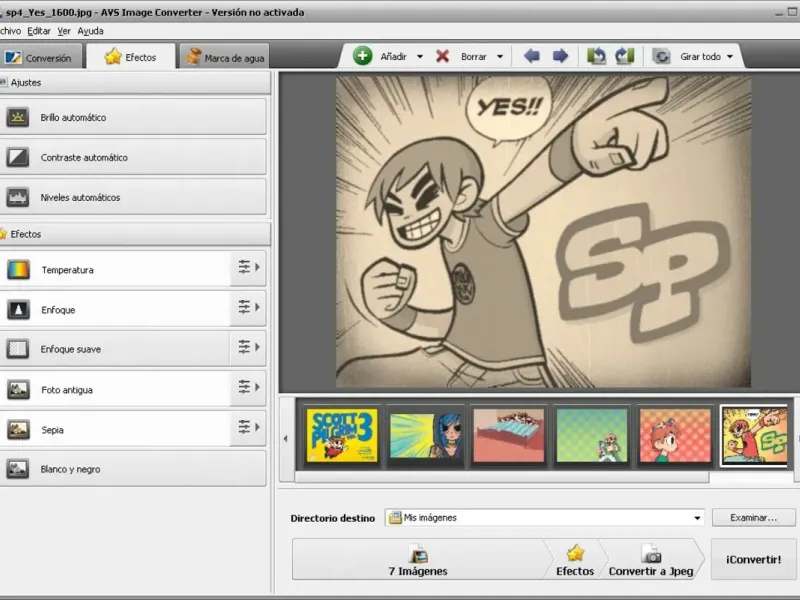
Task: Rotate image right icon
Action: [624, 56]
